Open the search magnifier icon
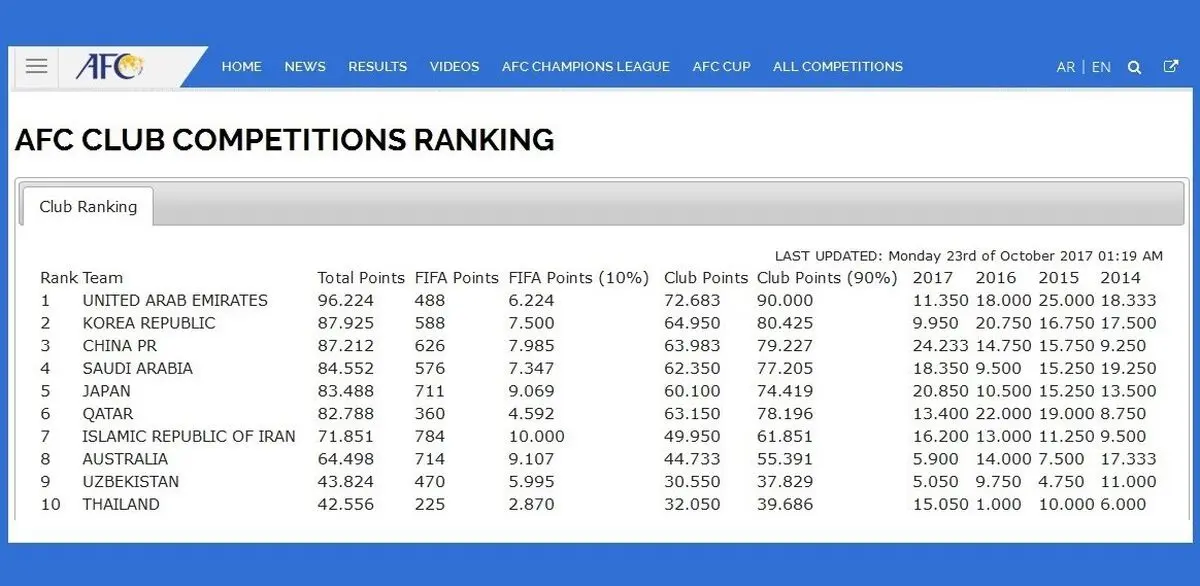Screen dimensions: 1200x586 (1134, 67)
